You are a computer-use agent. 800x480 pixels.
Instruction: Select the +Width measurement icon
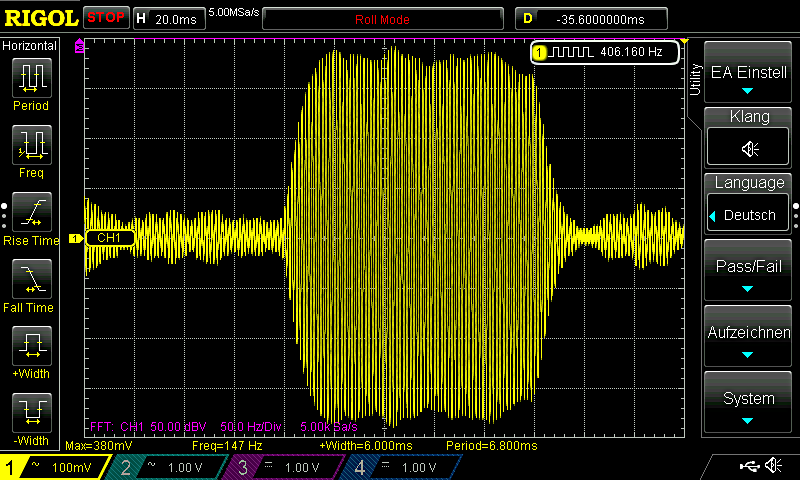(x=31, y=348)
